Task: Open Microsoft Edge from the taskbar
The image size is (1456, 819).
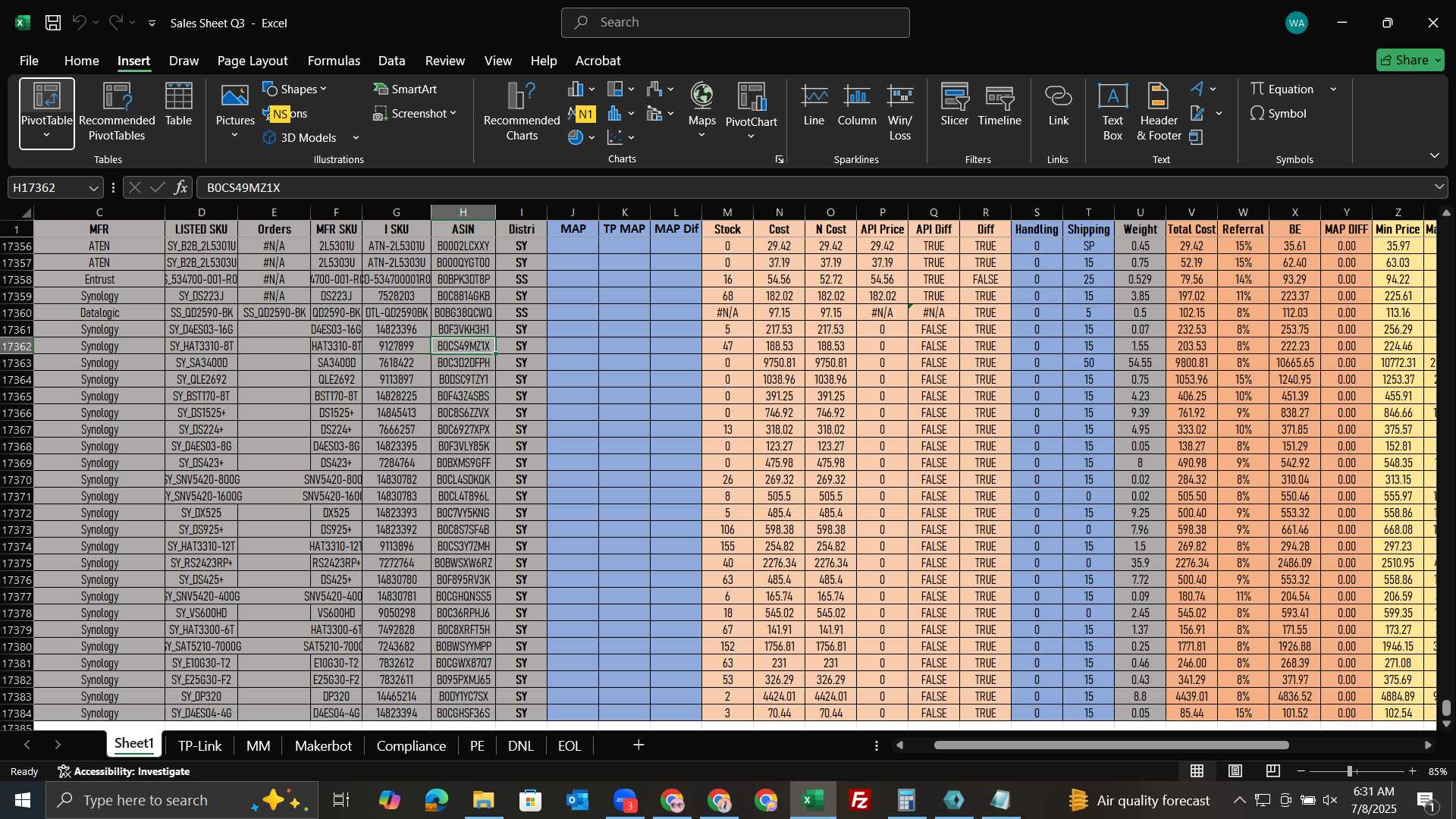Action: pyautogui.click(x=436, y=800)
